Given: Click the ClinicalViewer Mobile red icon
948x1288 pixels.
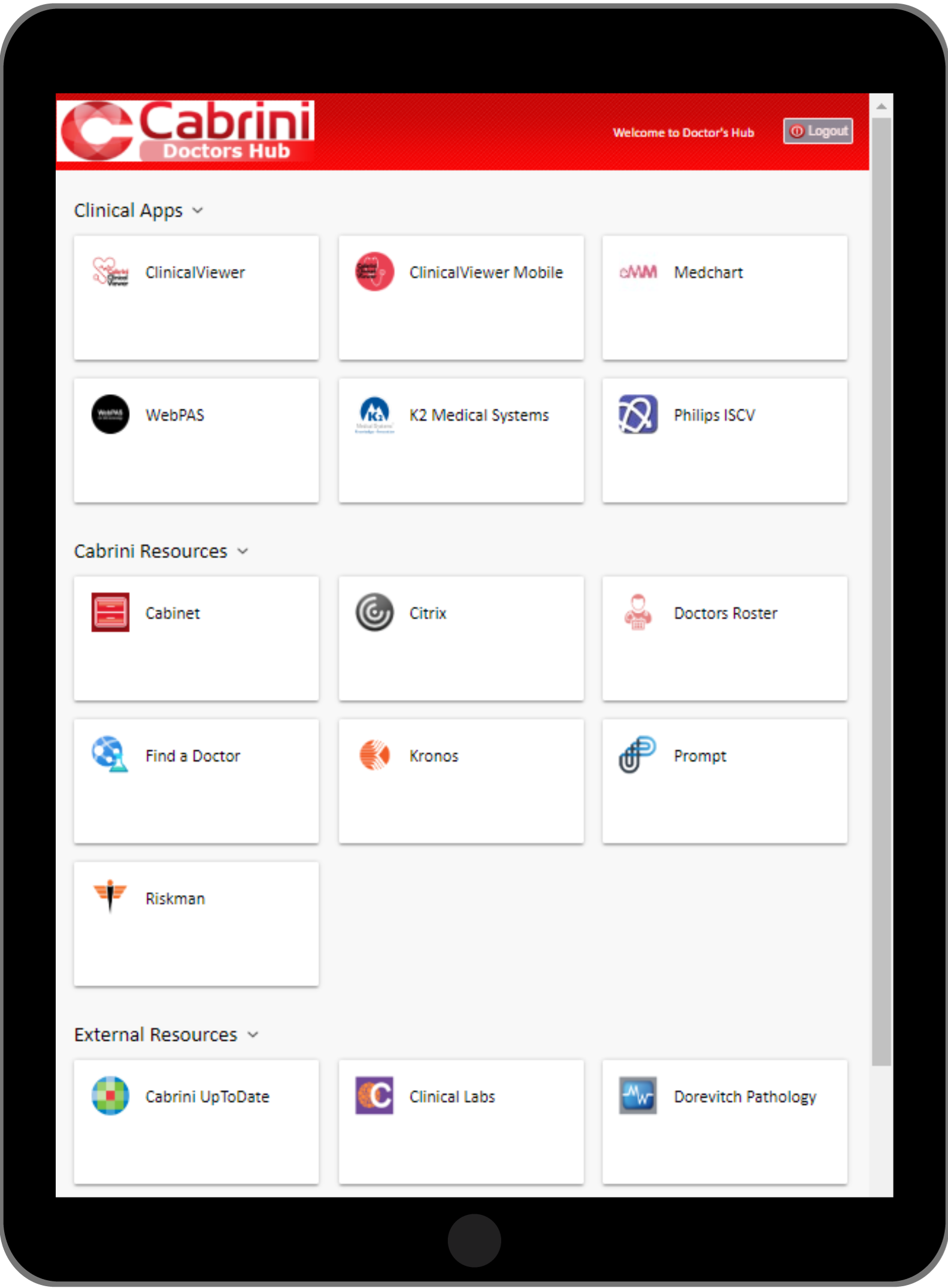Looking at the screenshot, I should pyautogui.click(x=374, y=272).
